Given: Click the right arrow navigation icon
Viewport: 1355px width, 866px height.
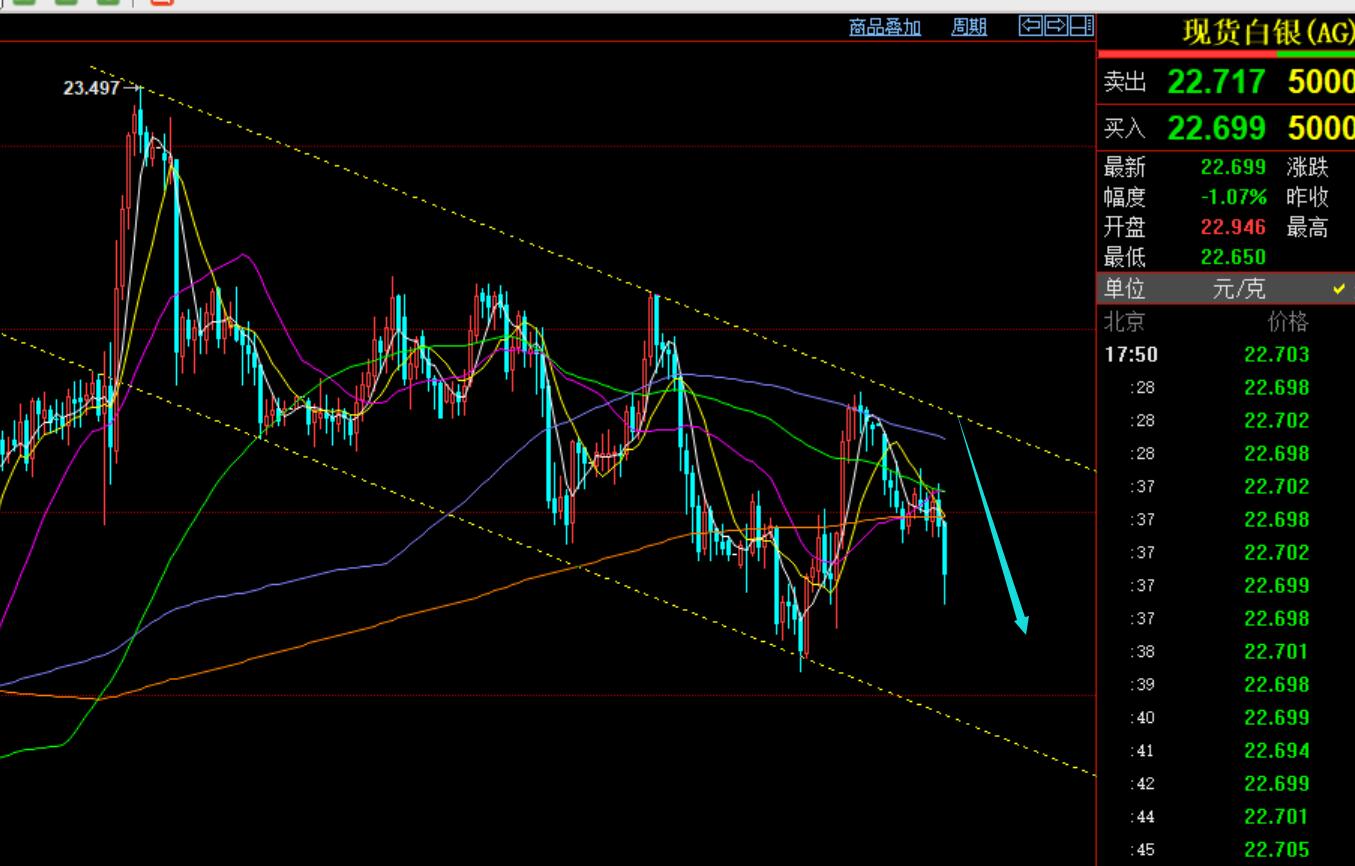Looking at the screenshot, I should [x=1055, y=26].
